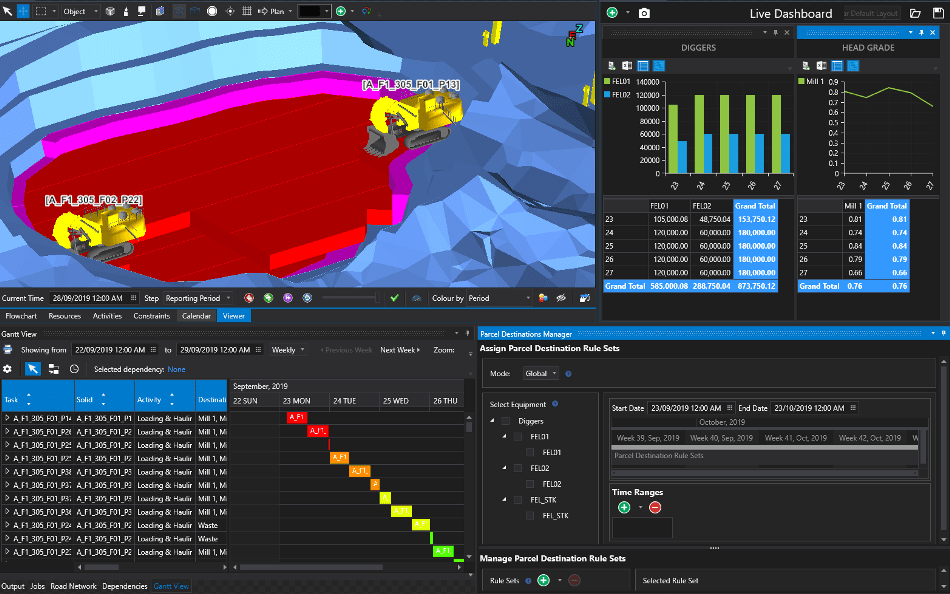Click the hidden-eye visibility icon beside Colour by
Screen dimensions: 950x594
[562, 298]
